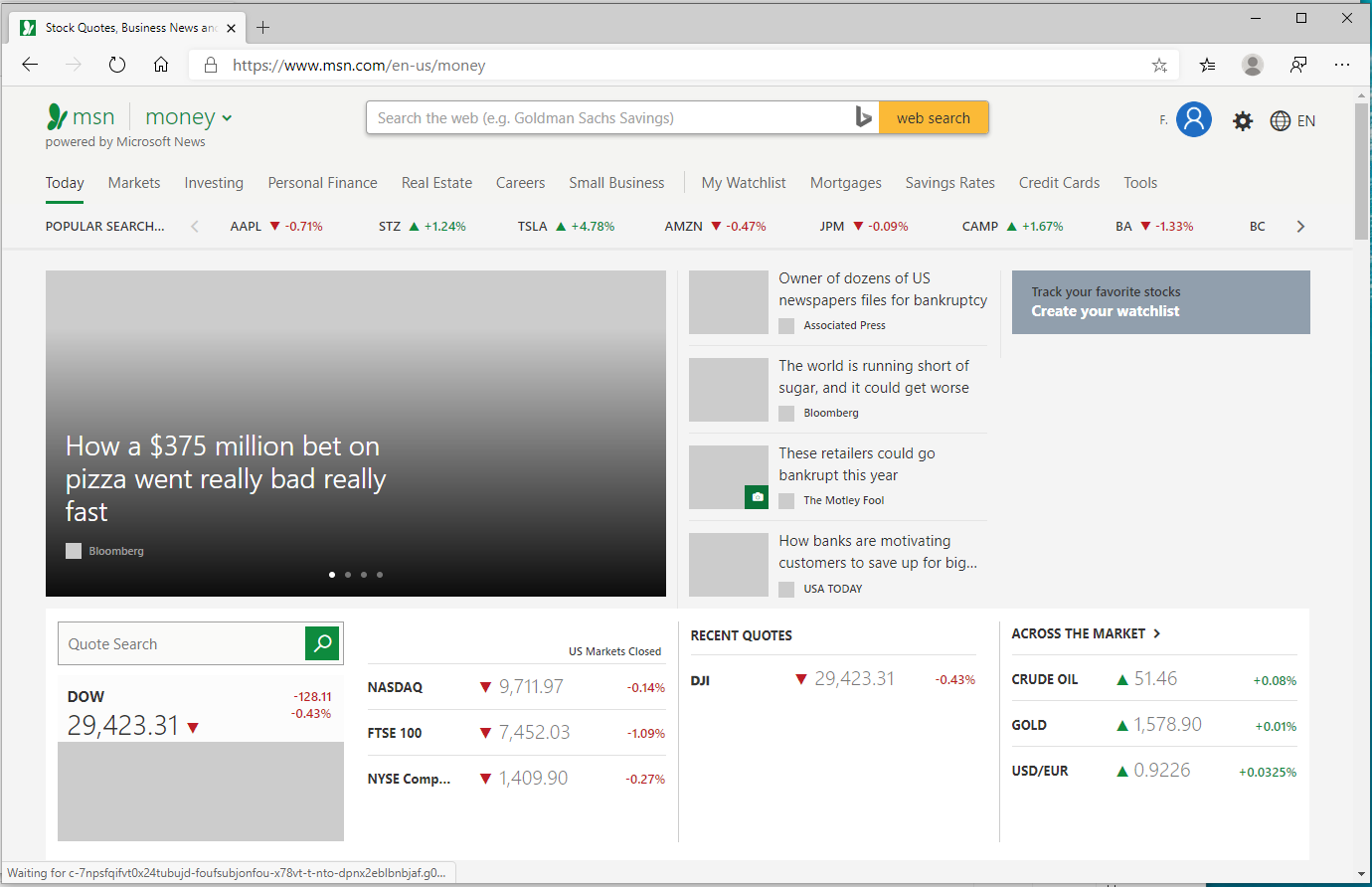
Task: Read the $375 million pizza bet story
Action: point(226,479)
